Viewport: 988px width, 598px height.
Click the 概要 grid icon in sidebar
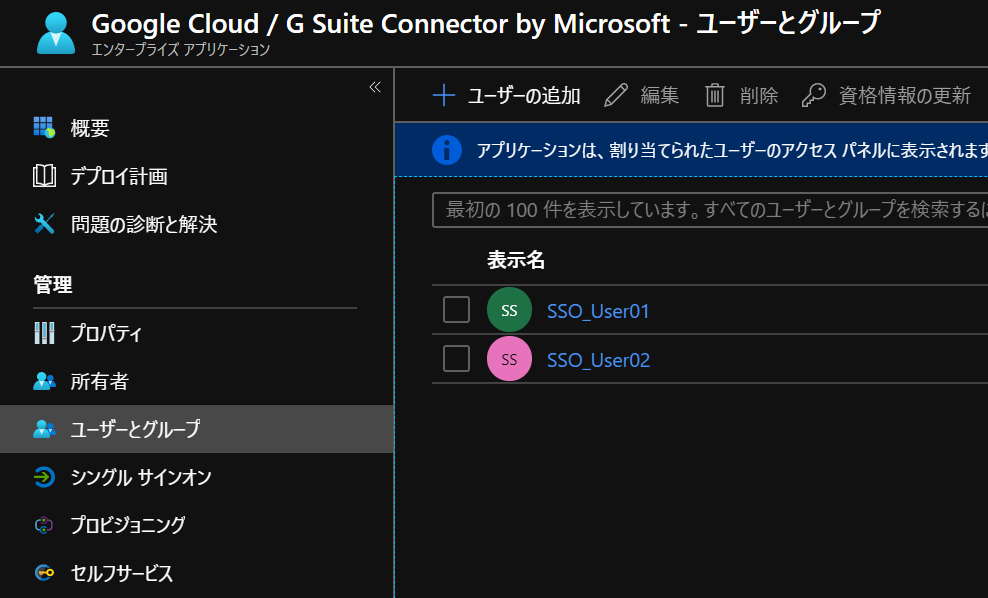tap(44, 127)
